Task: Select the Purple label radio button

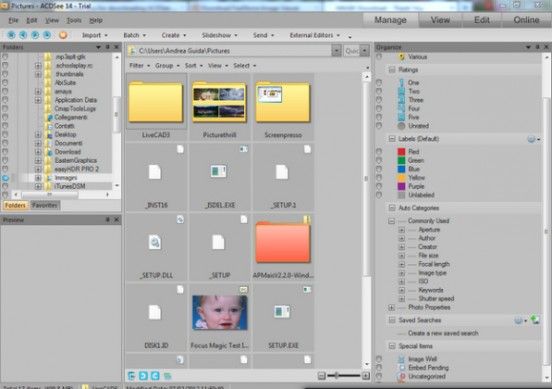Action: pyautogui.click(x=379, y=186)
